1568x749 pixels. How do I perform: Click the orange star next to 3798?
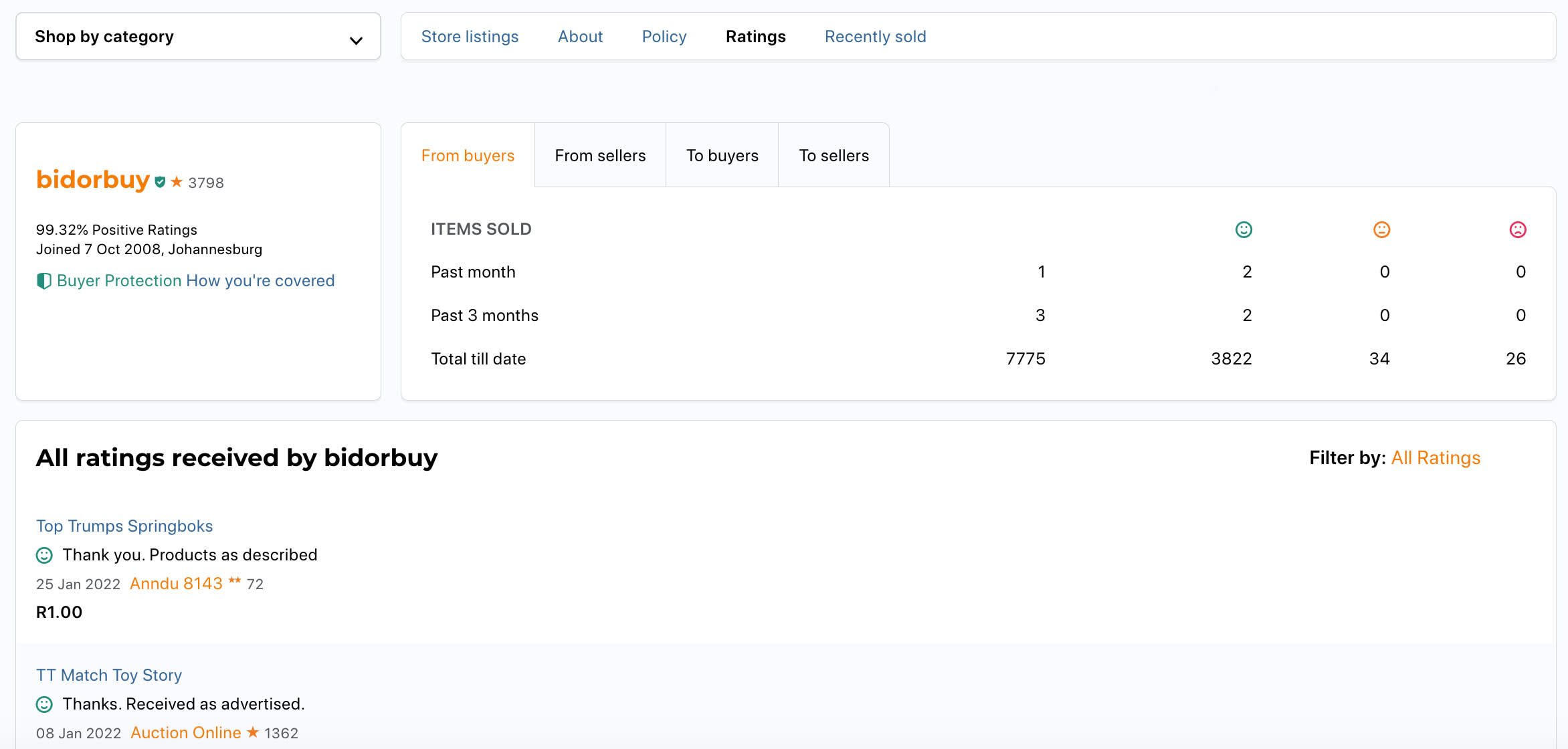coord(177,182)
